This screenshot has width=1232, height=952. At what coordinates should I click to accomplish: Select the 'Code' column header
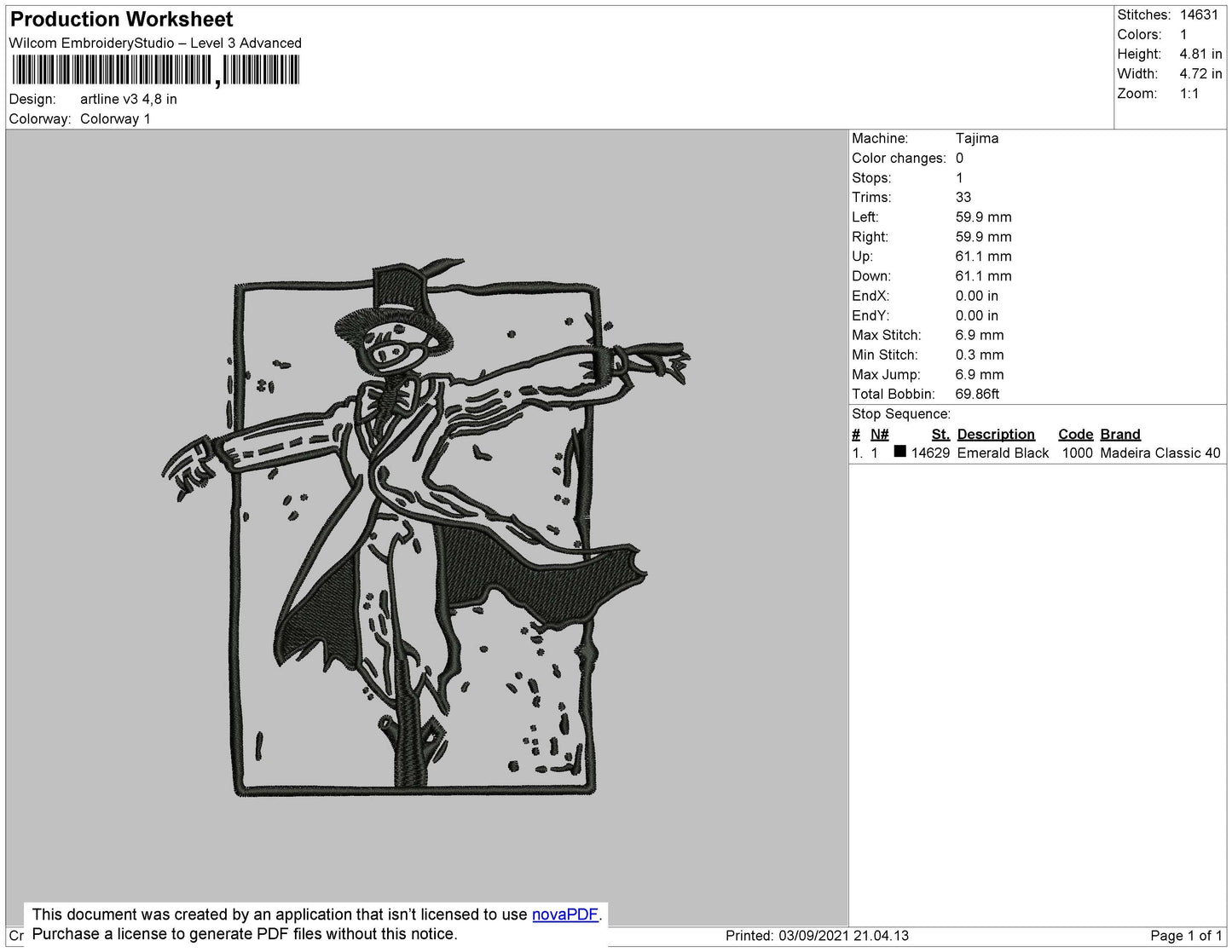click(x=1076, y=434)
